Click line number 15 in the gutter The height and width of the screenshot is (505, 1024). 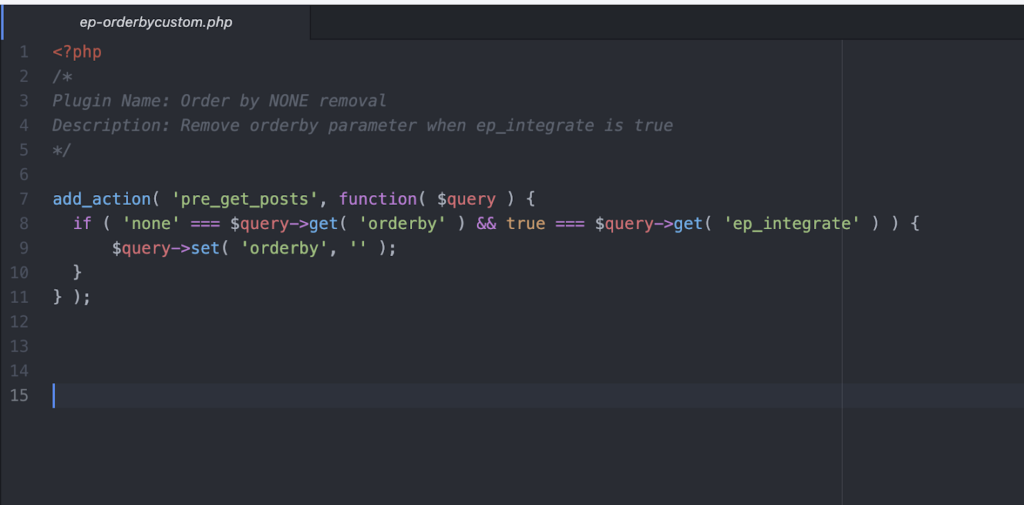click(x=20, y=395)
